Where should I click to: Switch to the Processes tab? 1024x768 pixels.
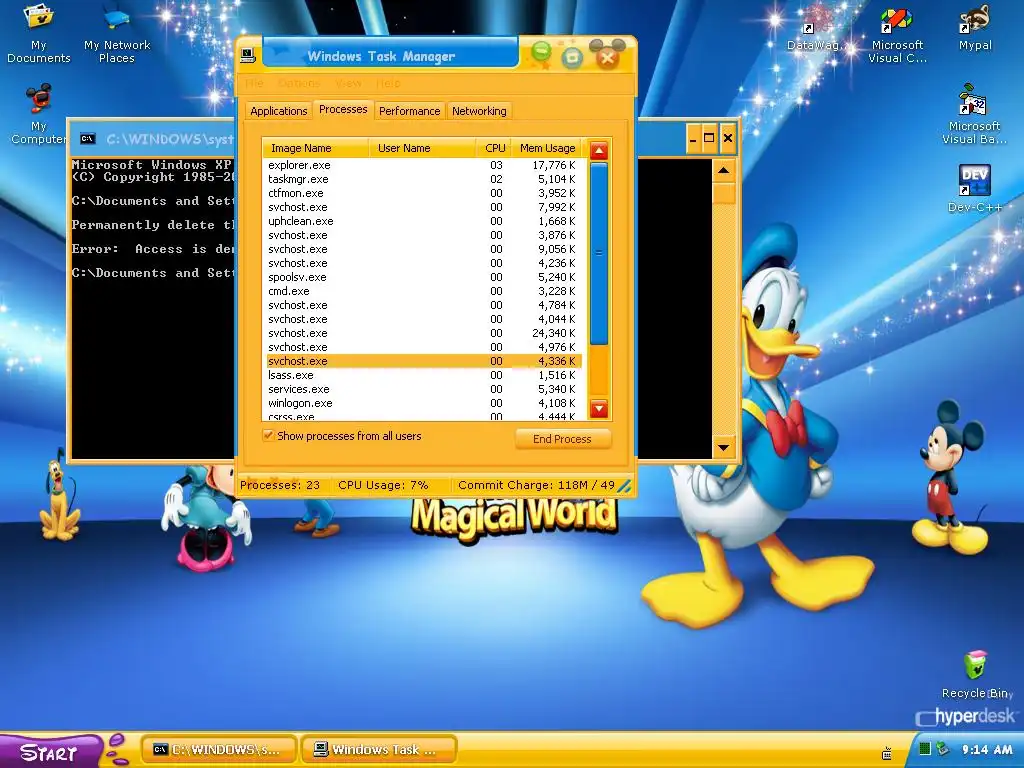pos(343,110)
